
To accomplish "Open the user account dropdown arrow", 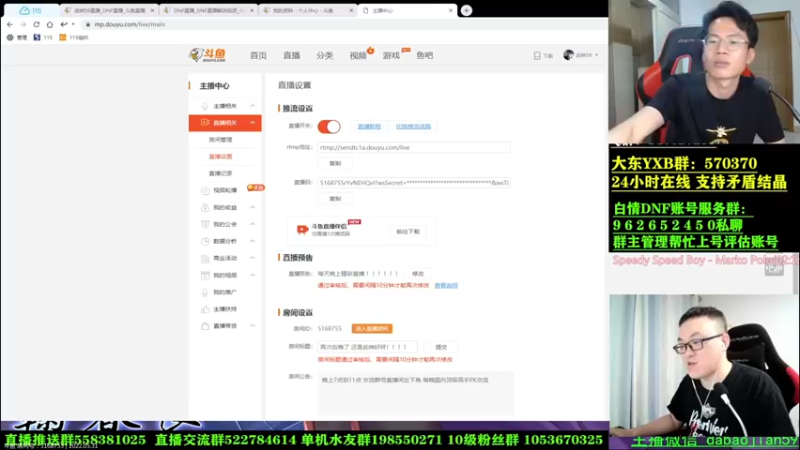I will [x=596, y=55].
